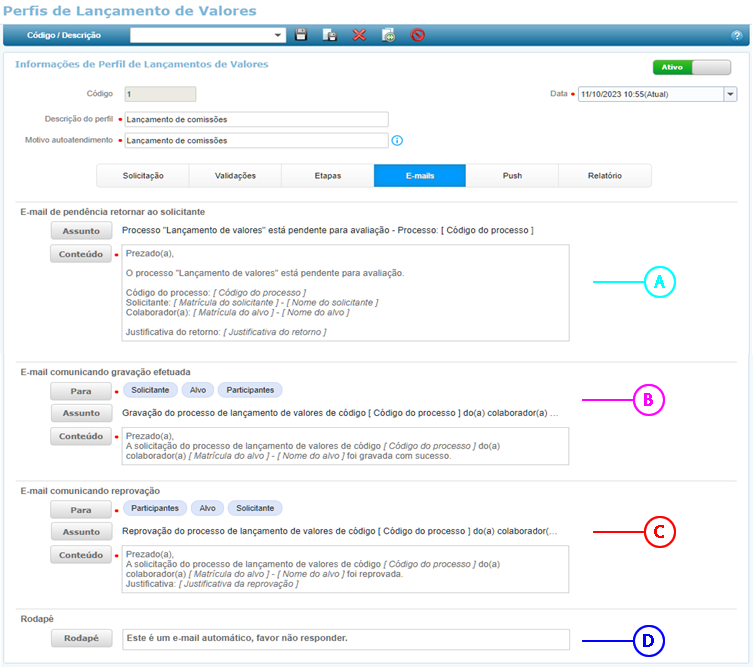The image size is (753, 667).
Task: Click Participantes recipient chip in gravação efetuada
Action: coord(250,390)
